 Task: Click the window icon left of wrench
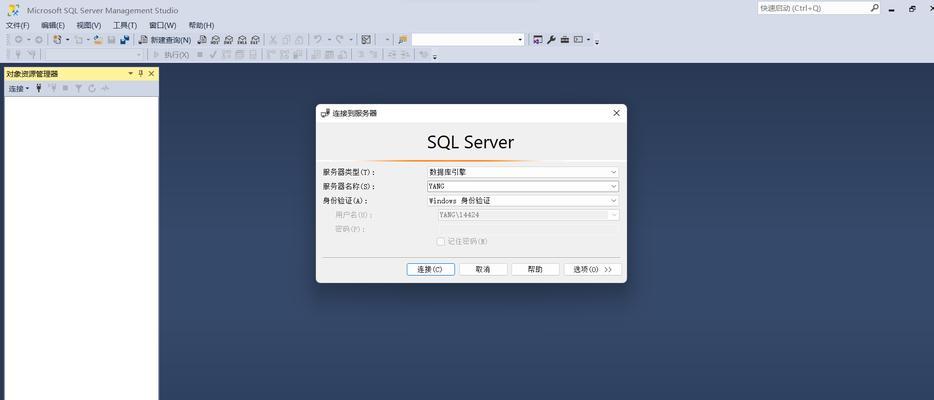tap(538, 40)
